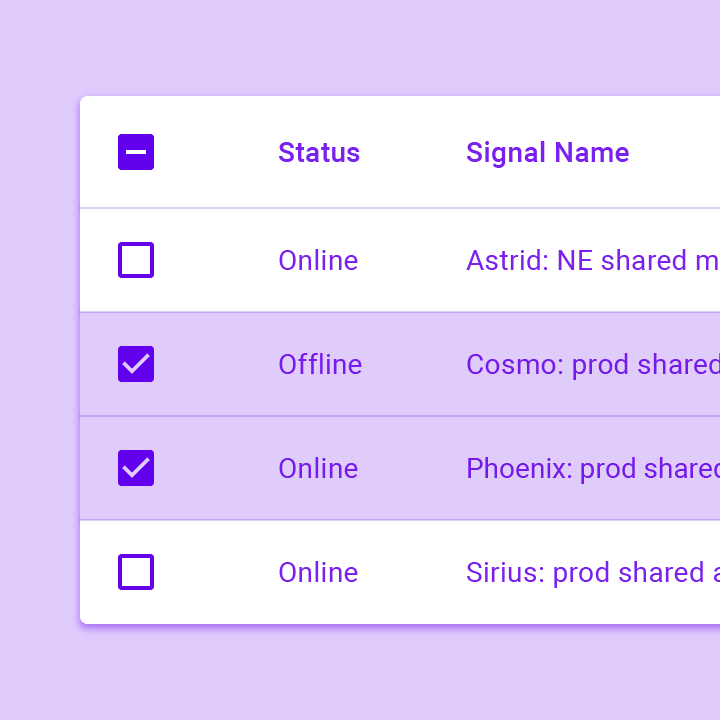Check the Astrid row checkbox
The image size is (720, 720).
(136, 260)
